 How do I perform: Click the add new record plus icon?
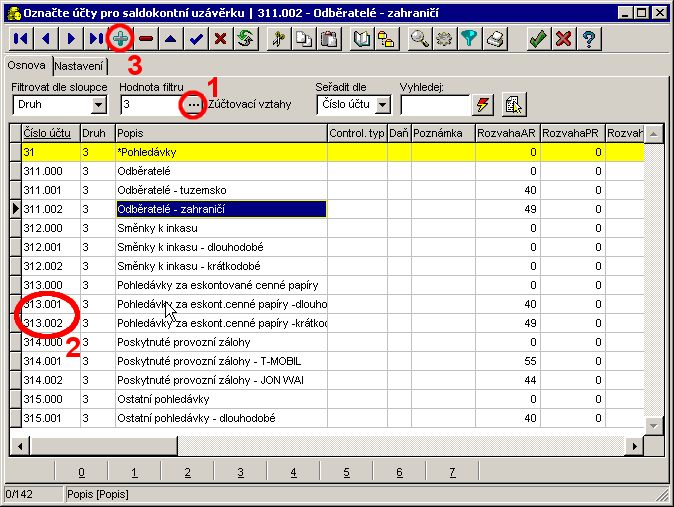[x=120, y=38]
